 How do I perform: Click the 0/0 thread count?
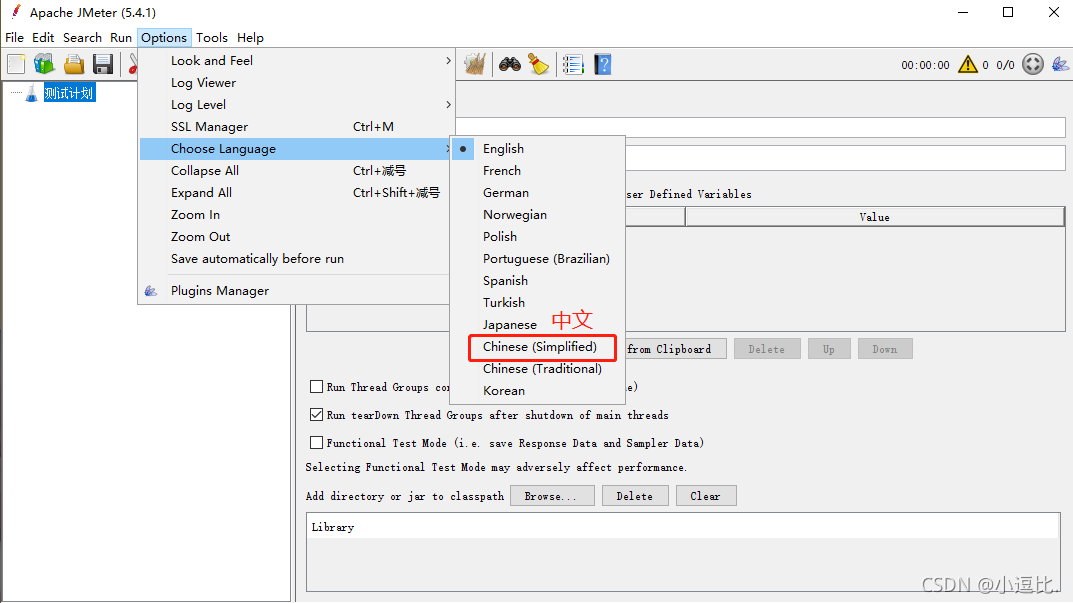click(x=1005, y=65)
